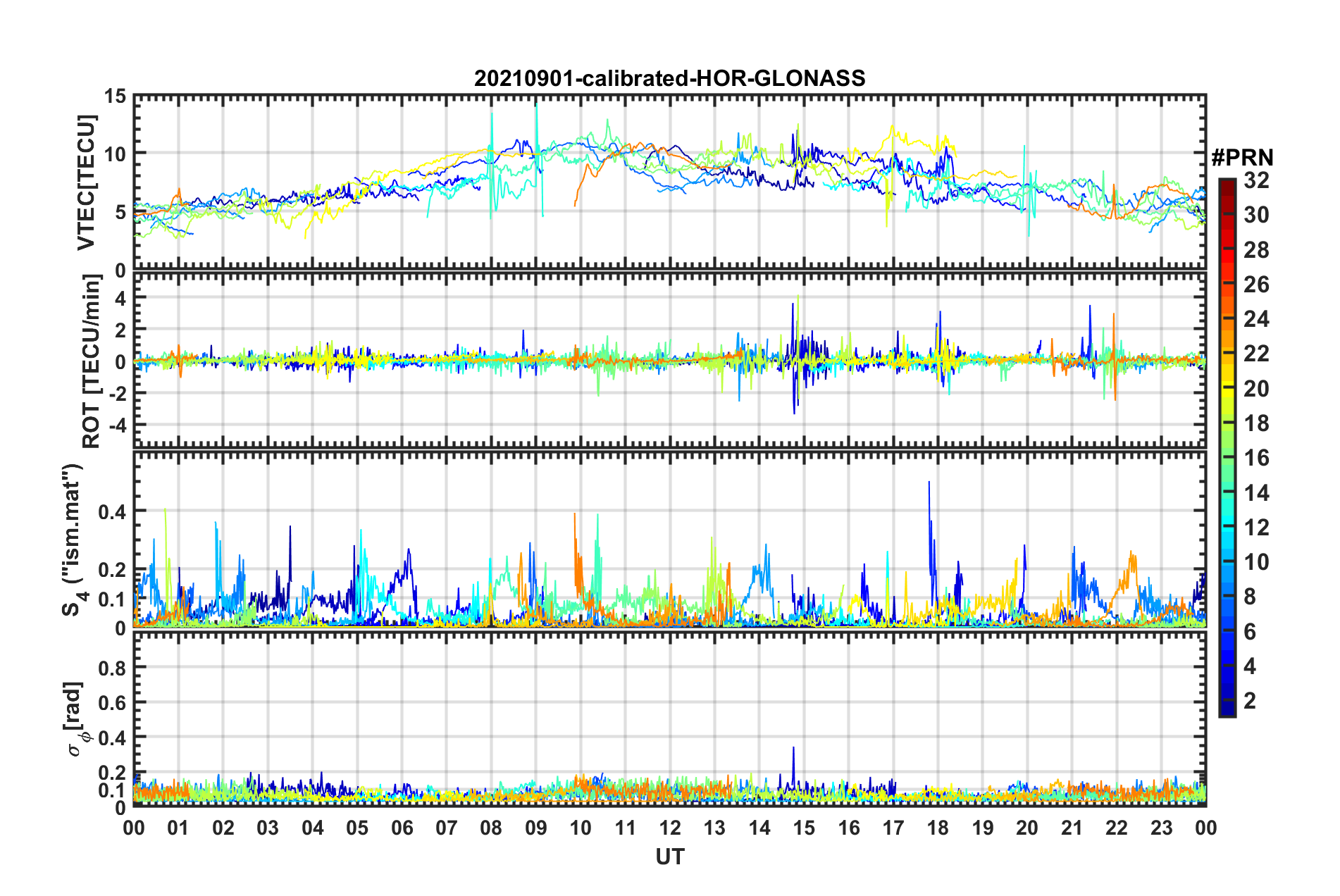The image size is (1340, 896).
Task: Select the 23 tick on the UT axis
Action: tap(1161, 828)
